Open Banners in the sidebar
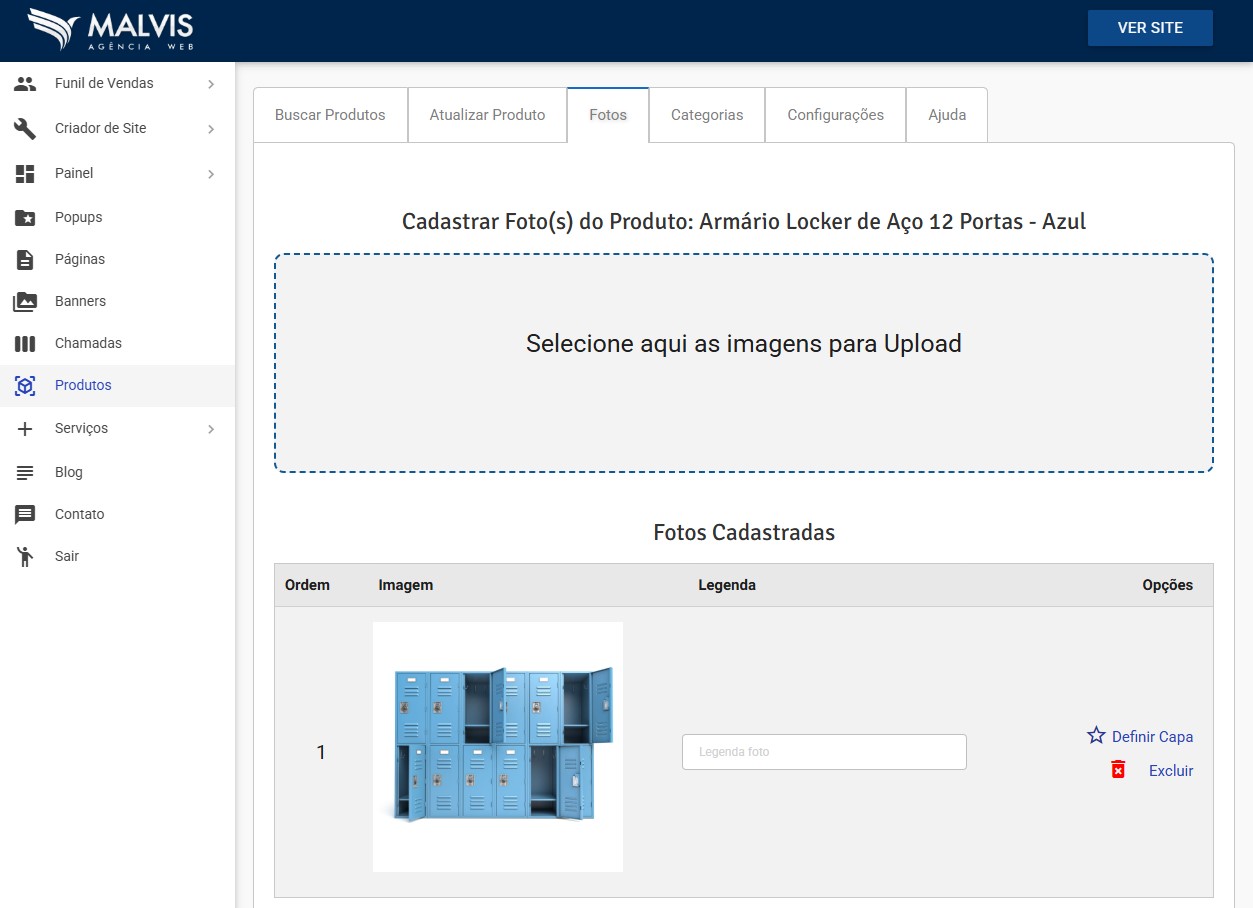Image resolution: width=1253 pixels, height=908 pixels. pos(117,301)
